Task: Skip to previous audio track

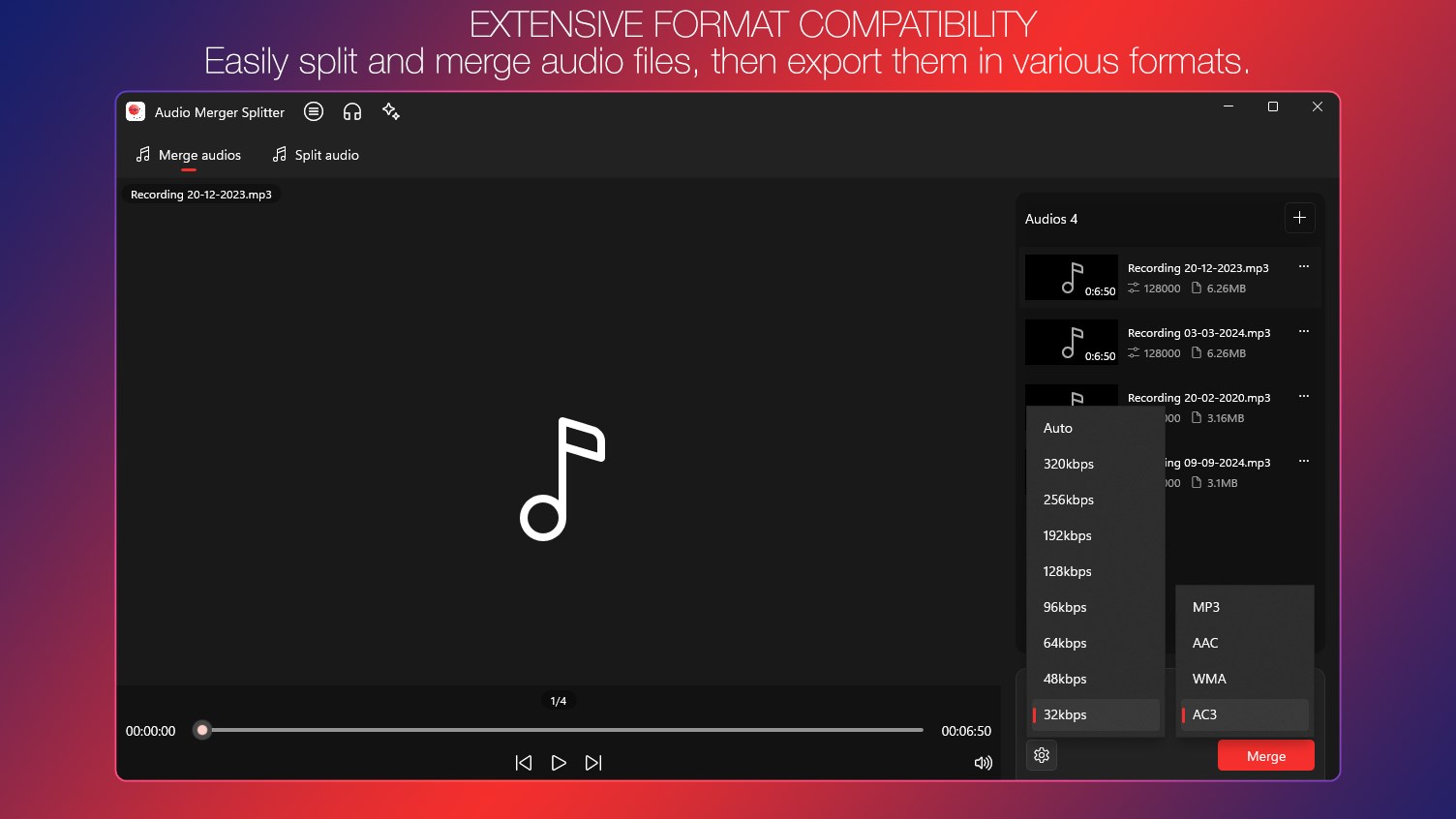Action: tap(524, 763)
